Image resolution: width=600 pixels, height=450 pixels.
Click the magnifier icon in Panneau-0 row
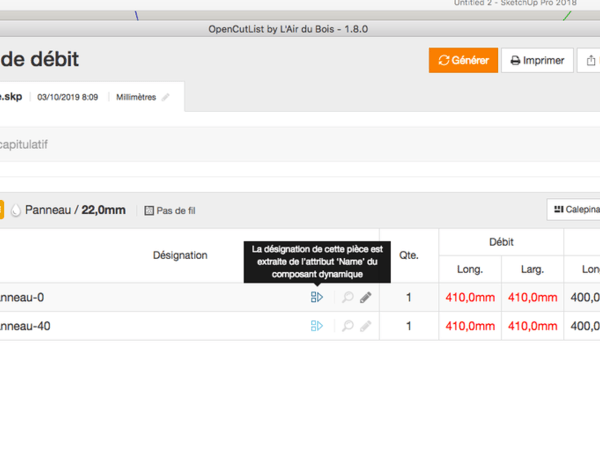(348, 297)
